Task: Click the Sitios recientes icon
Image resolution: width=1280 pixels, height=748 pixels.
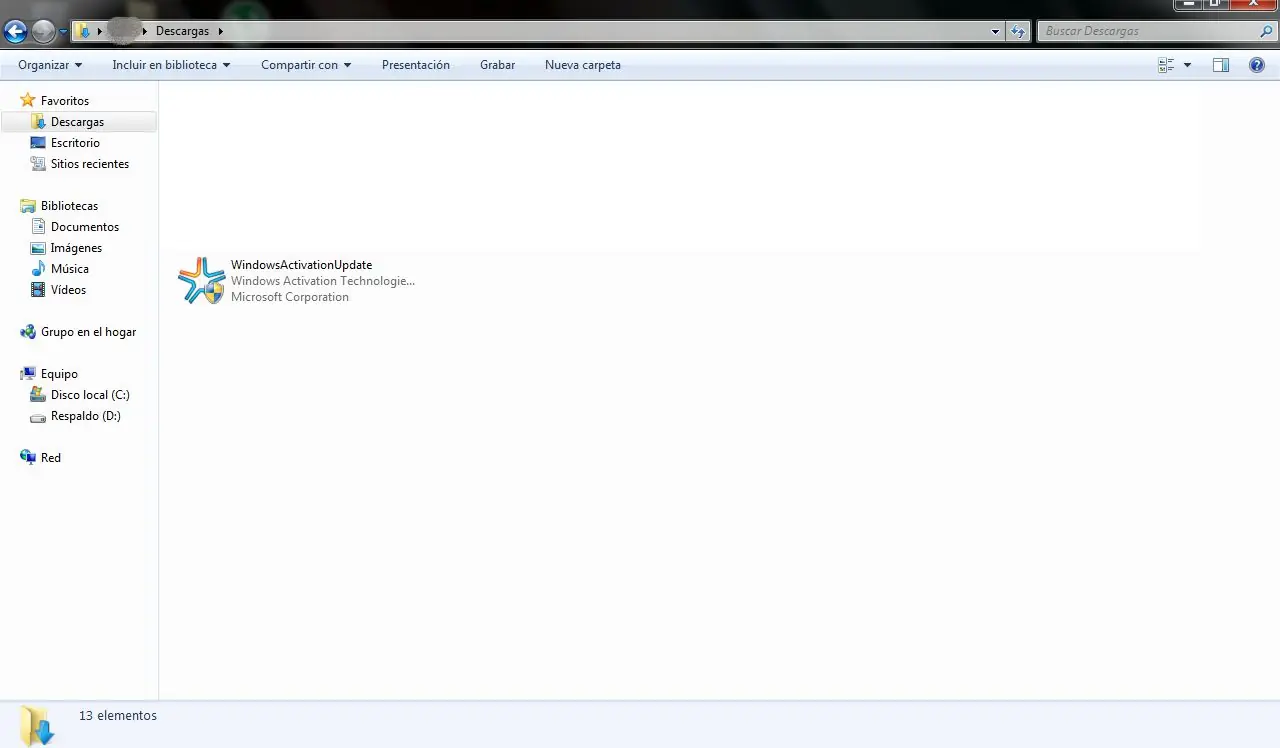Action: [x=38, y=163]
